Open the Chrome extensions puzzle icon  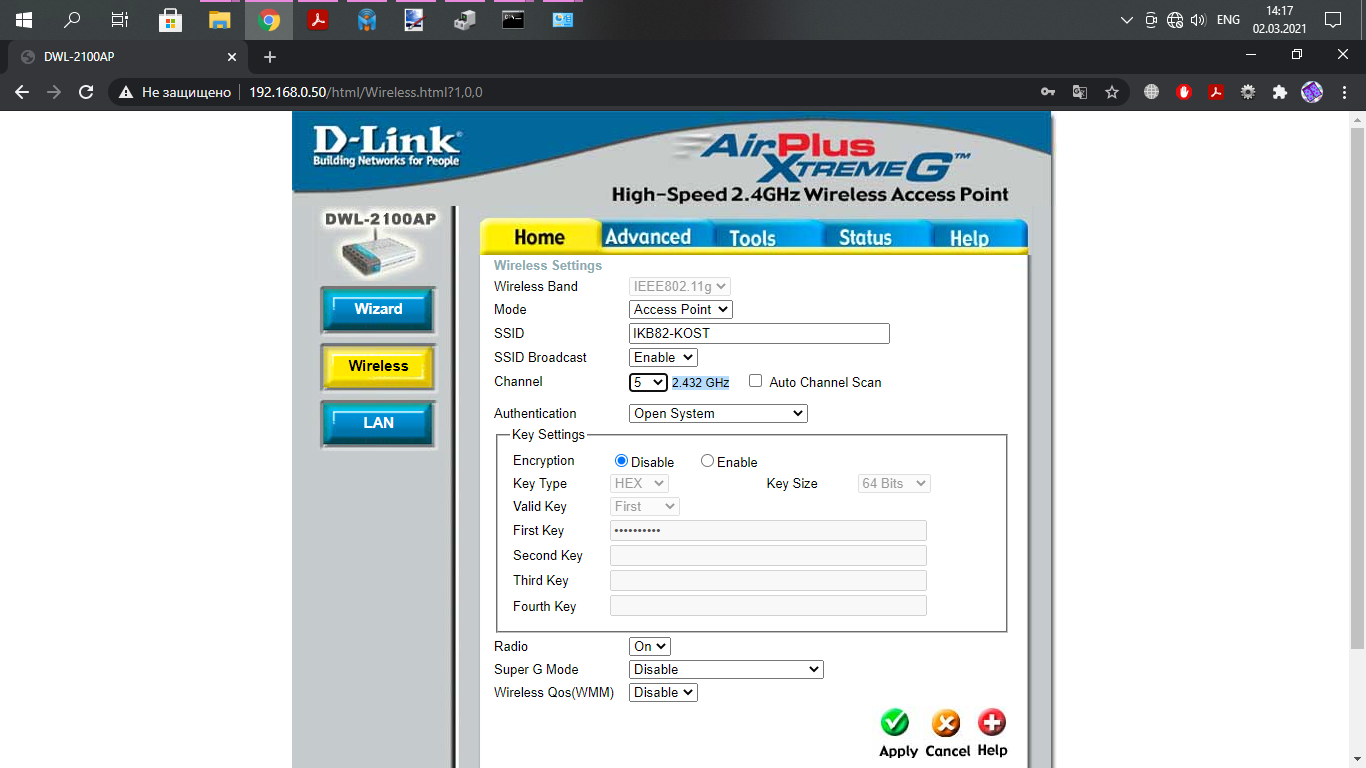(x=1279, y=92)
